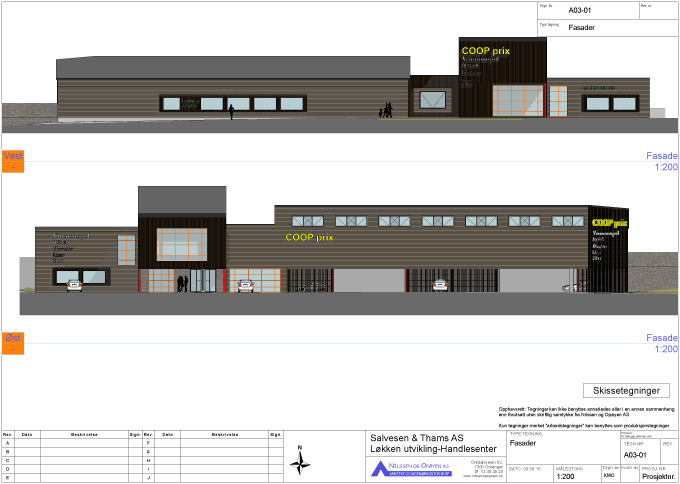Click the company website address near the logo

[483, 476]
